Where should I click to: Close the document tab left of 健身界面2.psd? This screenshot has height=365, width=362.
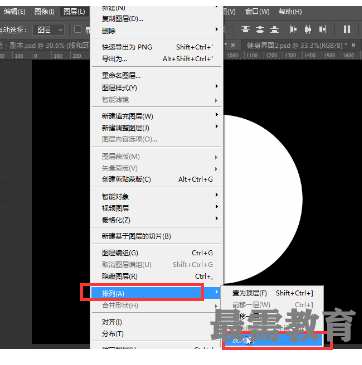tap(233, 45)
